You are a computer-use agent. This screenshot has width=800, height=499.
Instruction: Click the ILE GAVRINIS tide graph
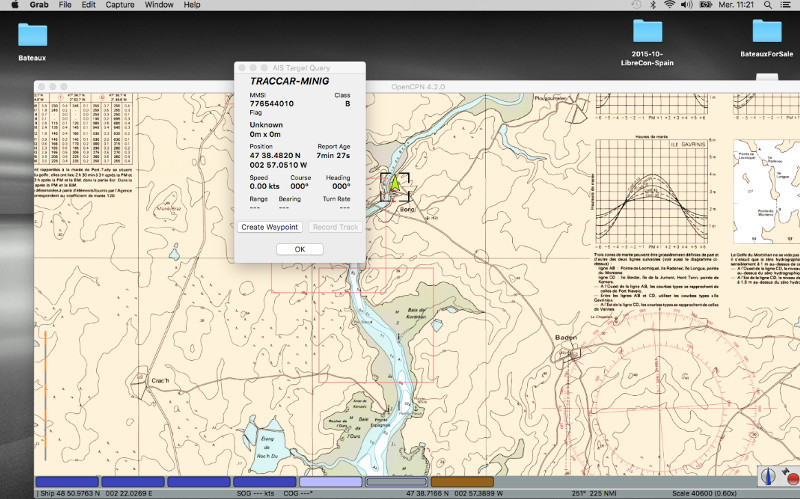[x=652, y=193]
